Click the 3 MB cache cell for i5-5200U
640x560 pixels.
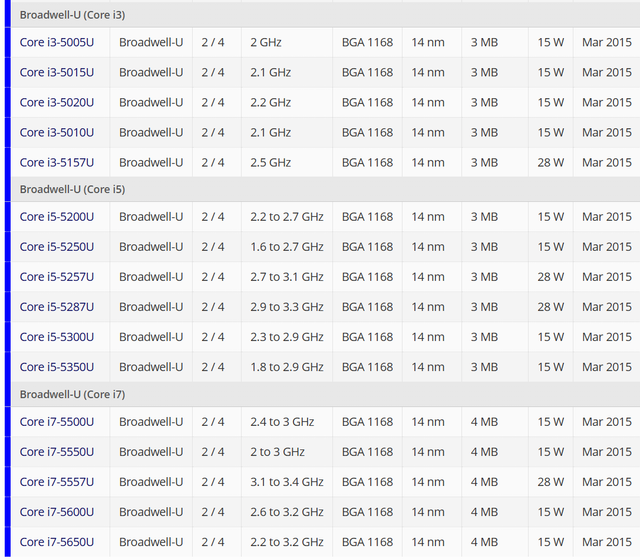495,217
